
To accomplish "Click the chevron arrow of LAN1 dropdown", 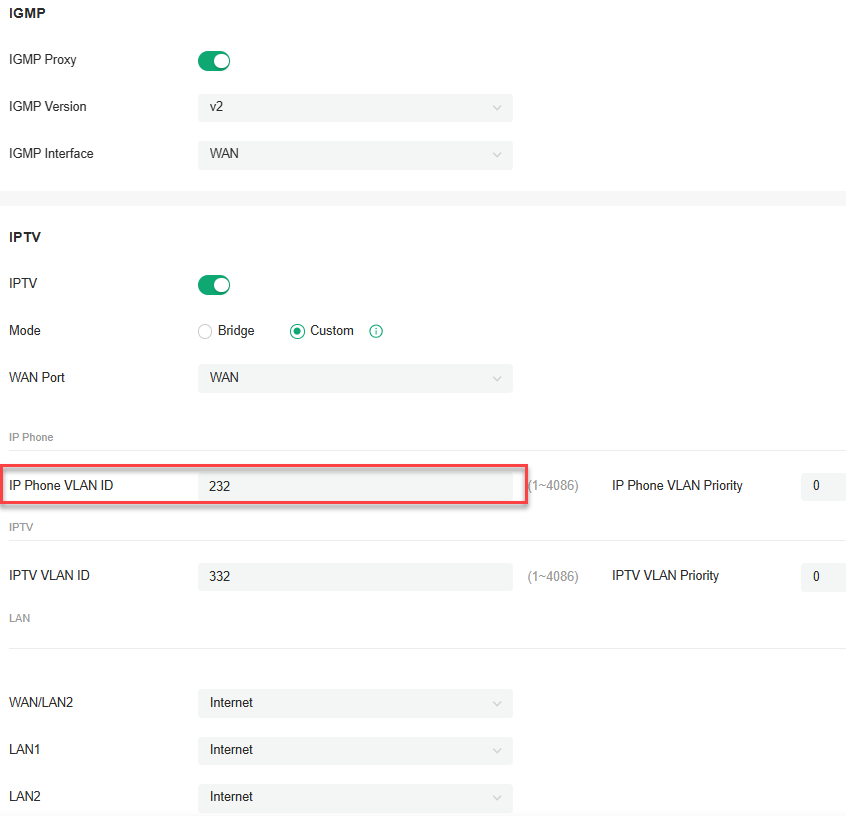I will click(x=497, y=751).
